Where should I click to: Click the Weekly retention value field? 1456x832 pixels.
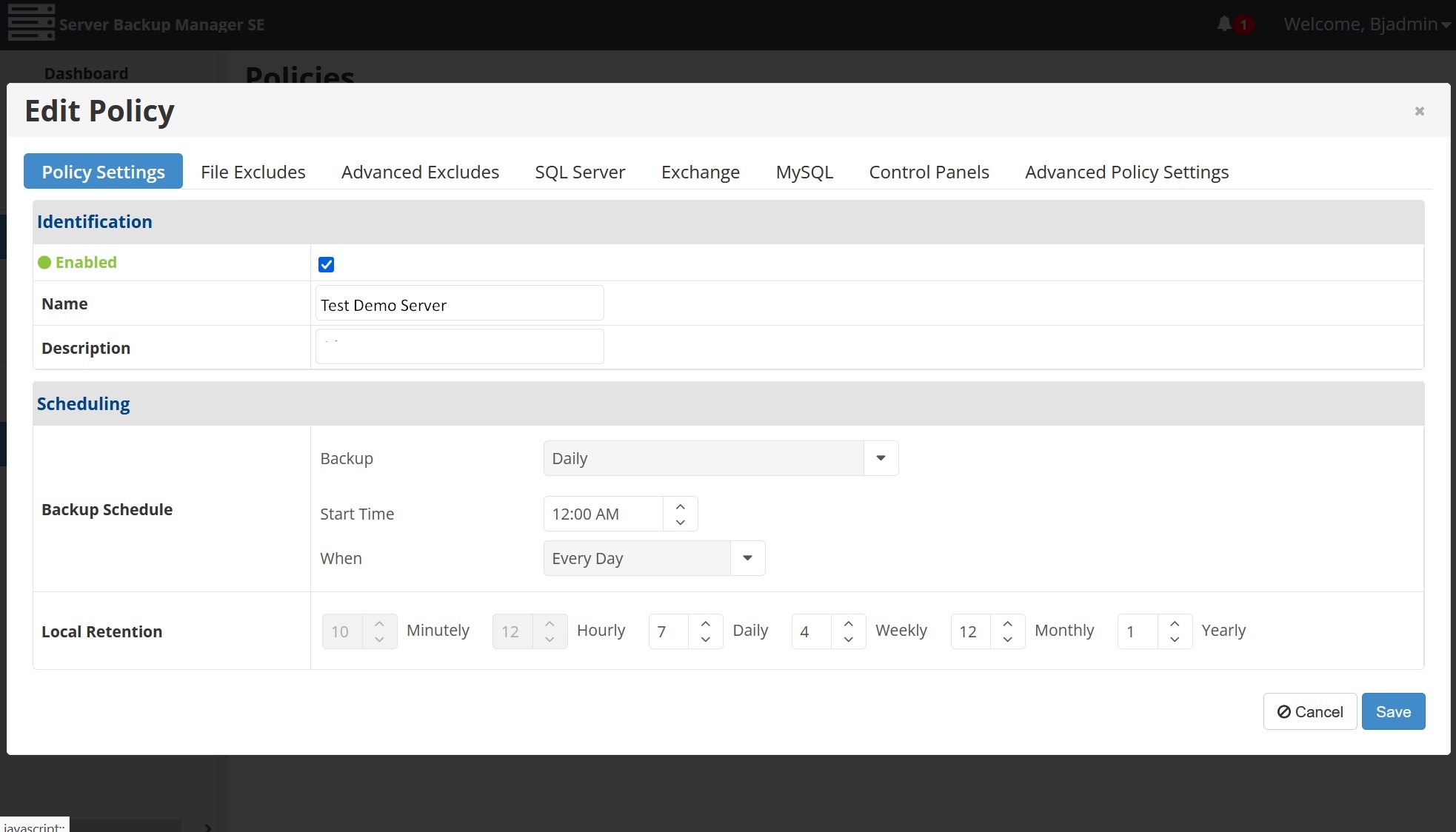(x=811, y=631)
